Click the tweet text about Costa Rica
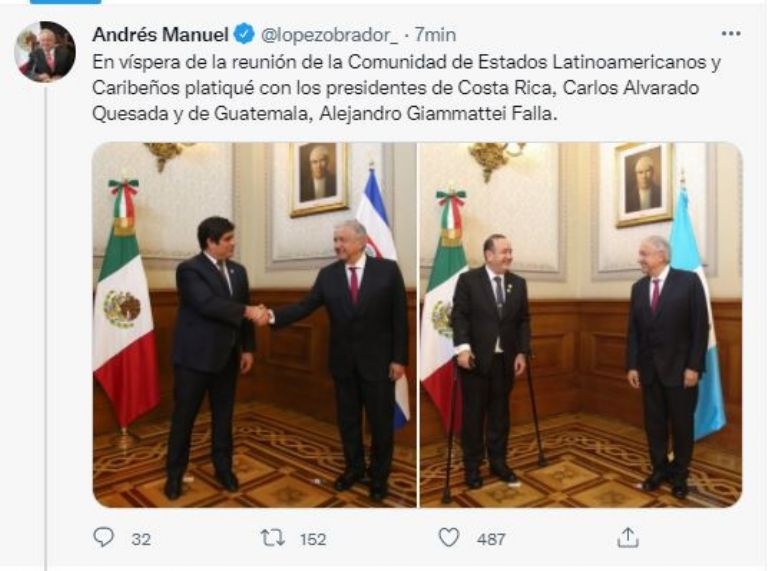Screen dimensions: 768x571 pyautogui.click(x=406, y=88)
